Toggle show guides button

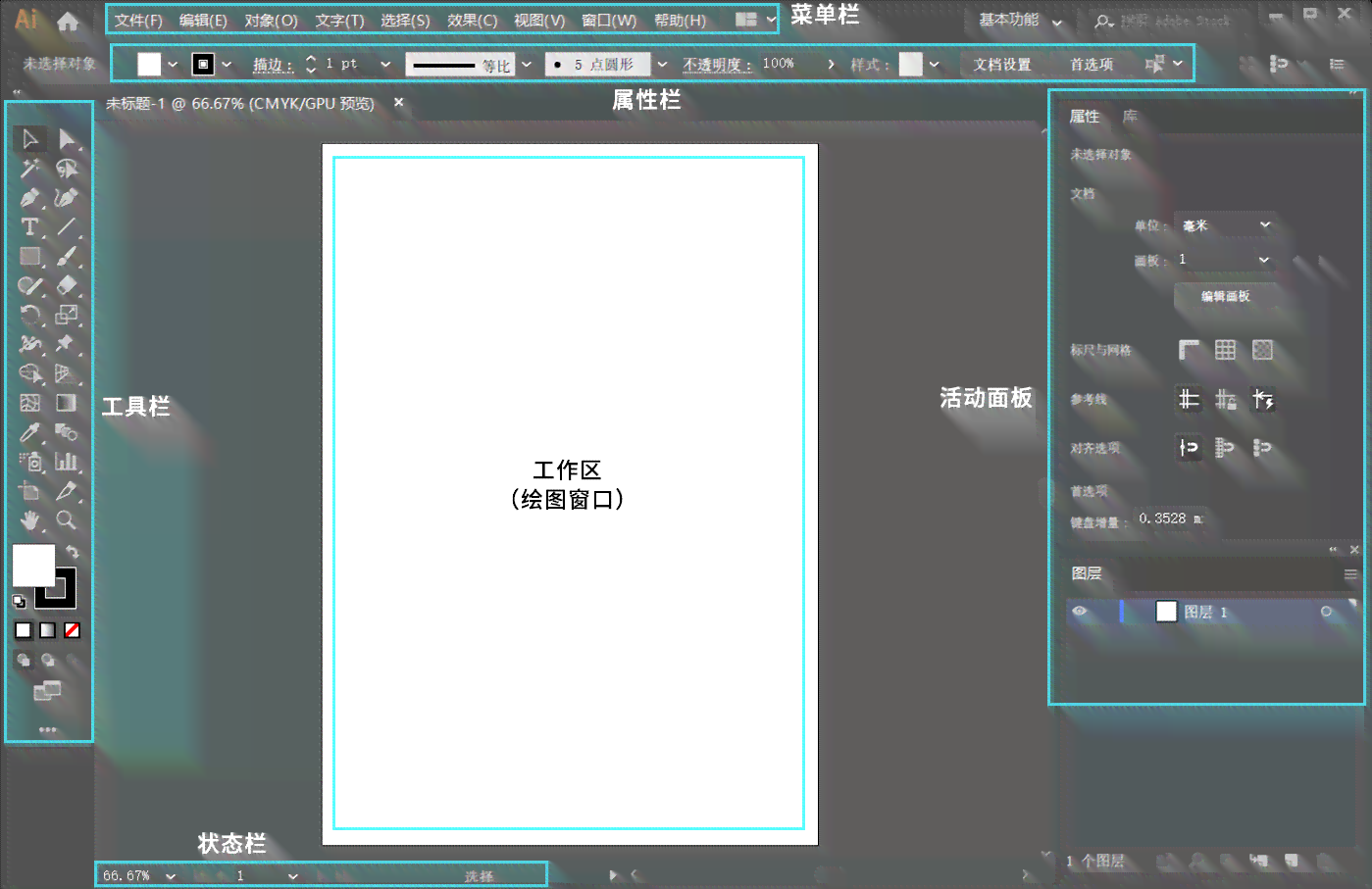point(1189,399)
